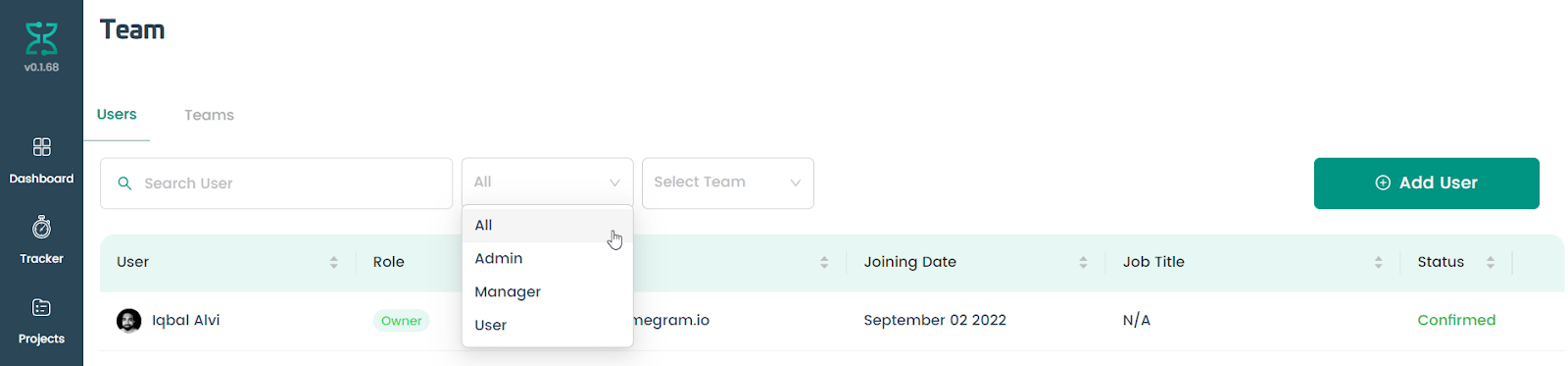Open the Dashboard from the sidebar

pyautogui.click(x=41, y=161)
